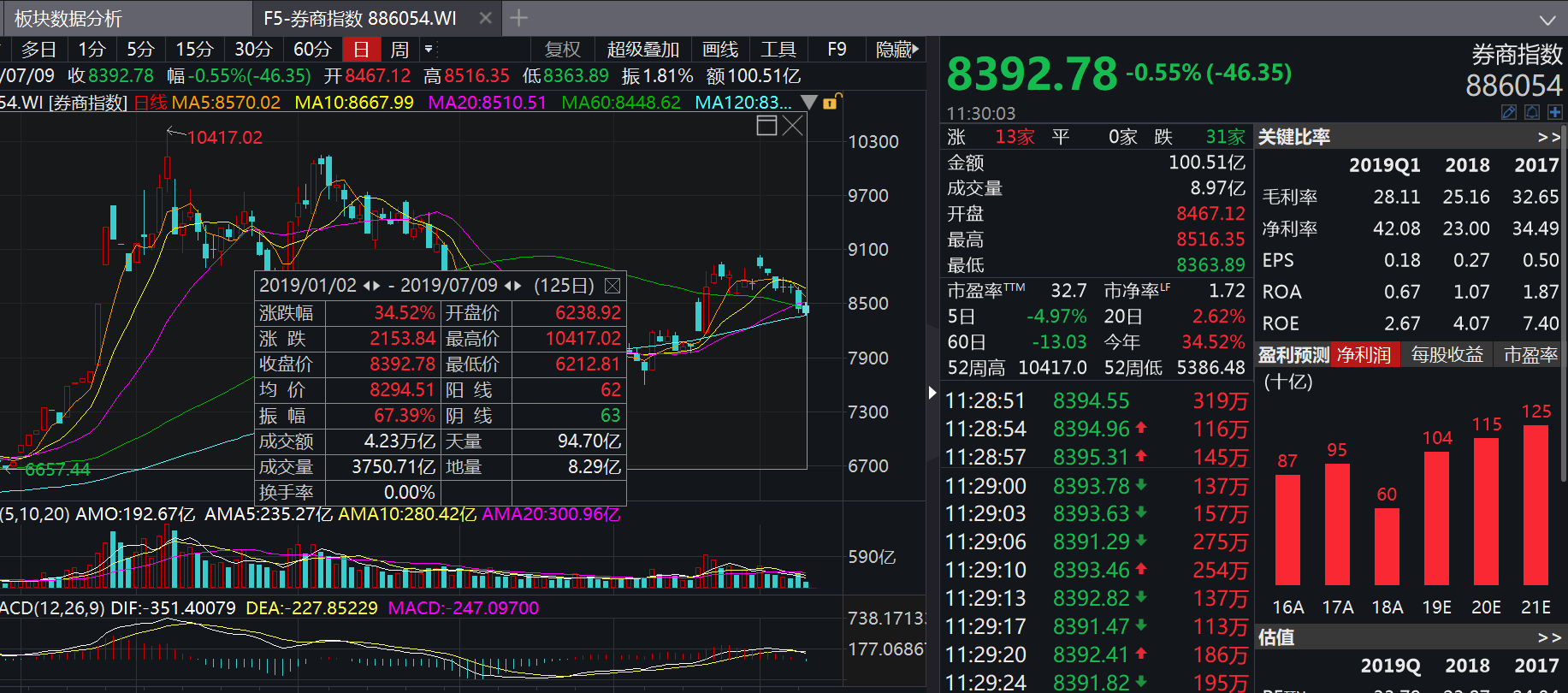Maximize the range statistics selection box icon

tap(767, 126)
